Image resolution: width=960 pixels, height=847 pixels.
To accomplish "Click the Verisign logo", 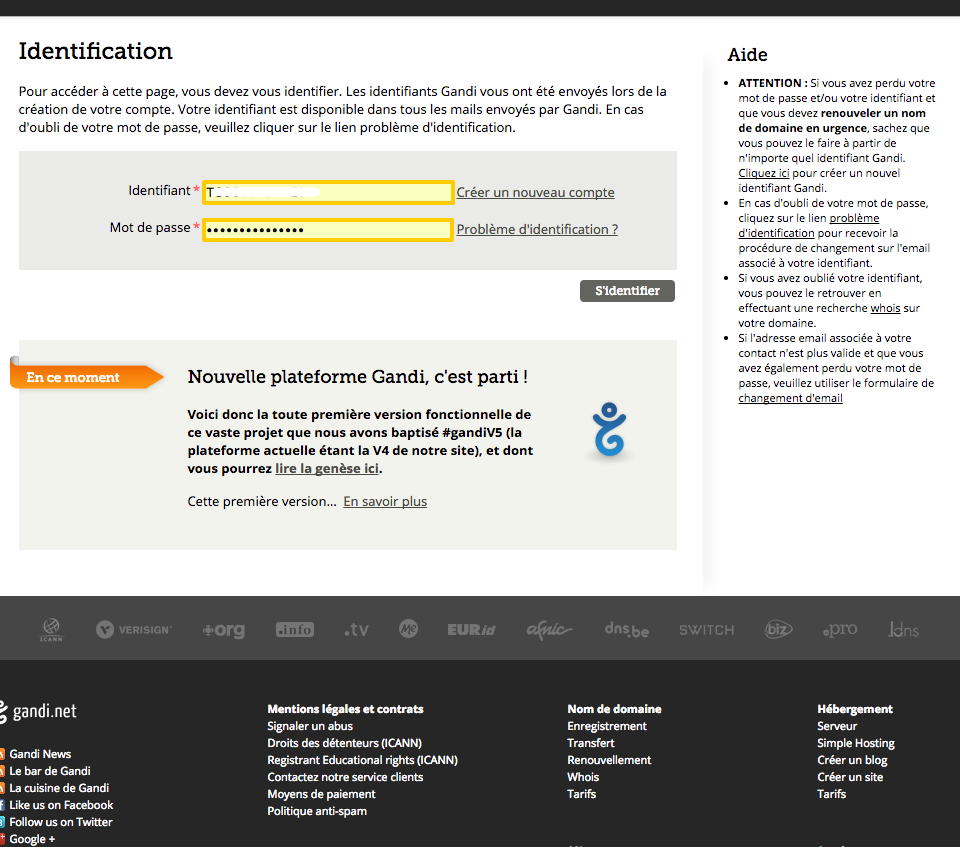I will point(134,630).
